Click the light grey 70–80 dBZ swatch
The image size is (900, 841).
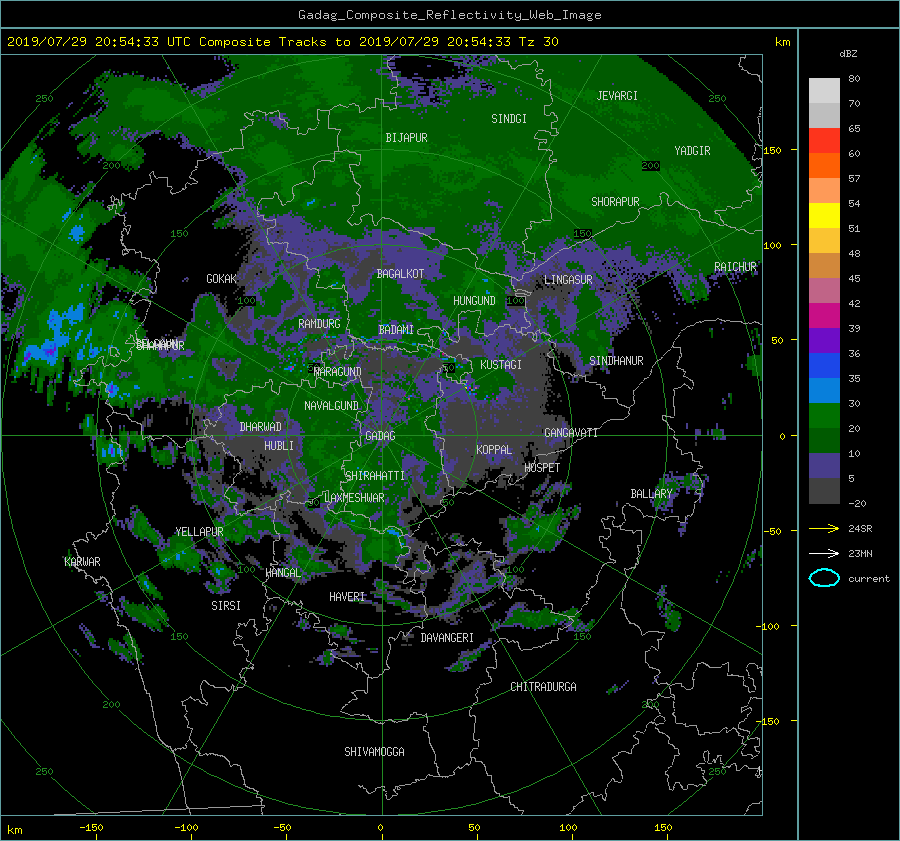[x=824, y=91]
